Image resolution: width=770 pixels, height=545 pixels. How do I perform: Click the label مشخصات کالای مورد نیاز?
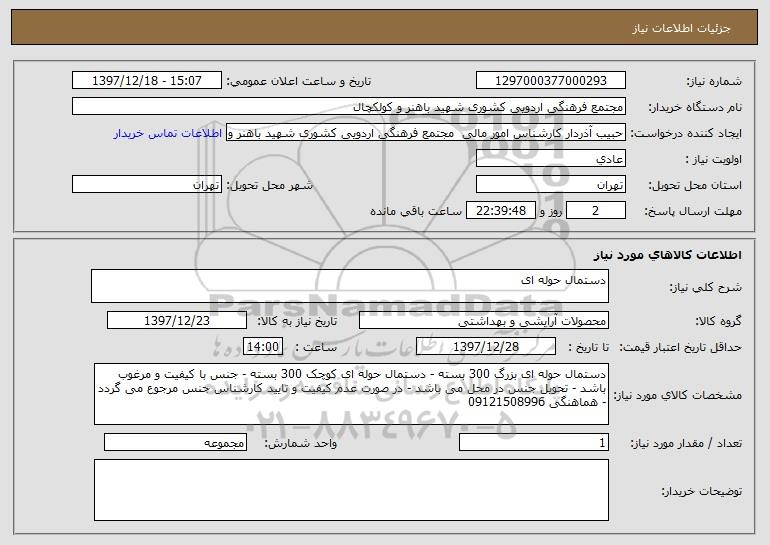[678, 395]
